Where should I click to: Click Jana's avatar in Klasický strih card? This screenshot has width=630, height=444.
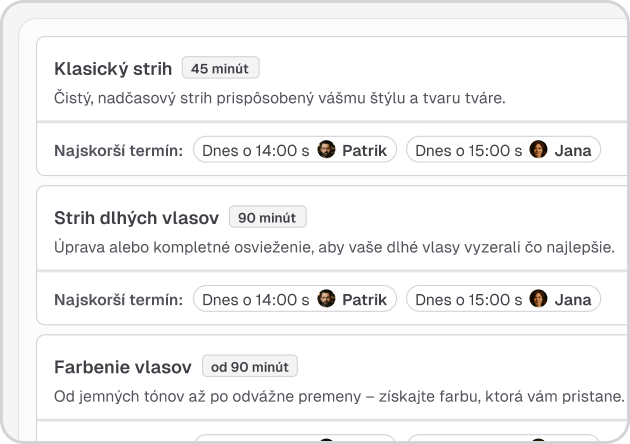coord(538,149)
